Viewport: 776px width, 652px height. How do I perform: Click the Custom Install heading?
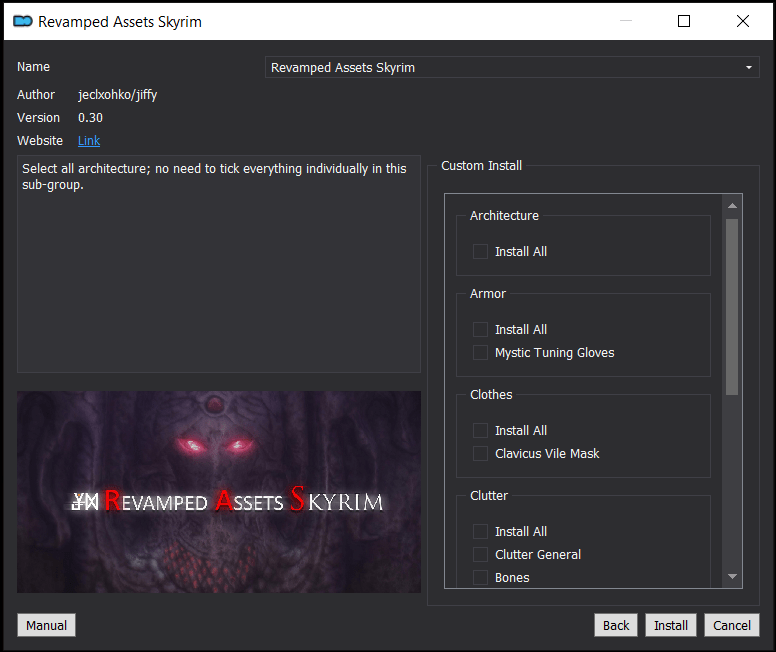click(482, 166)
